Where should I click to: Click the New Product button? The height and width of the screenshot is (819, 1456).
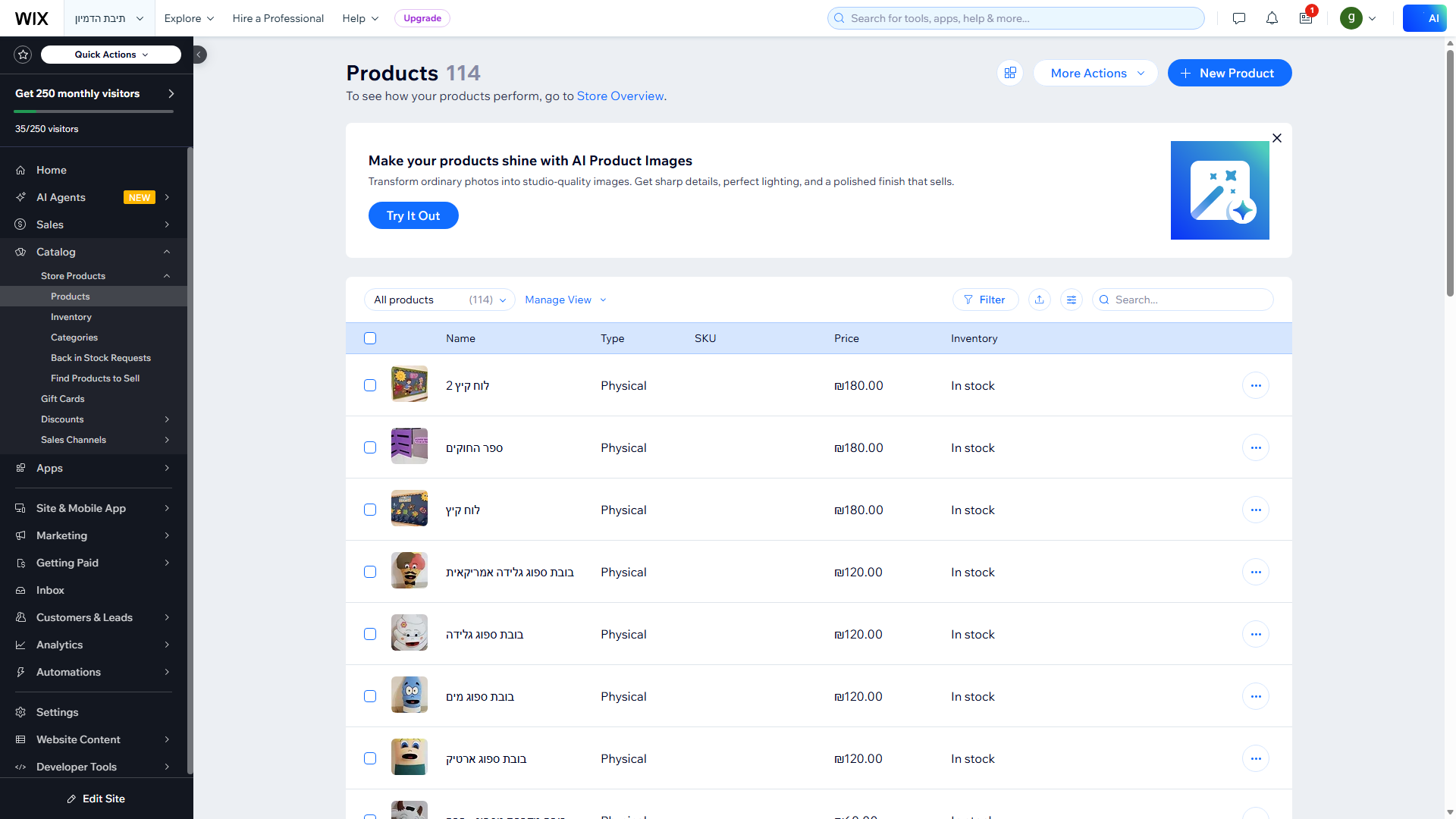point(1229,73)
